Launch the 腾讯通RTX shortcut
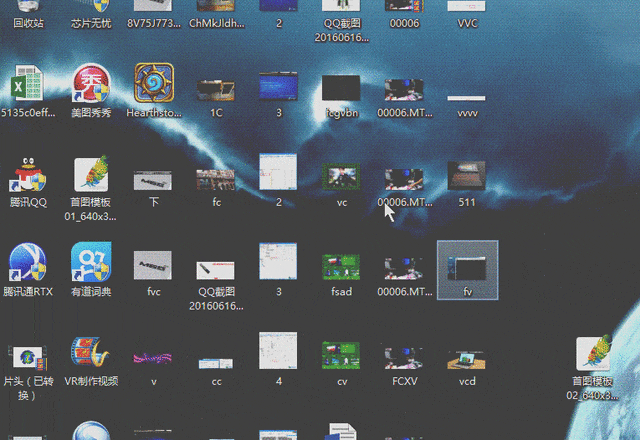The width and height of the screenshot is (640, 440). (28, 270)
